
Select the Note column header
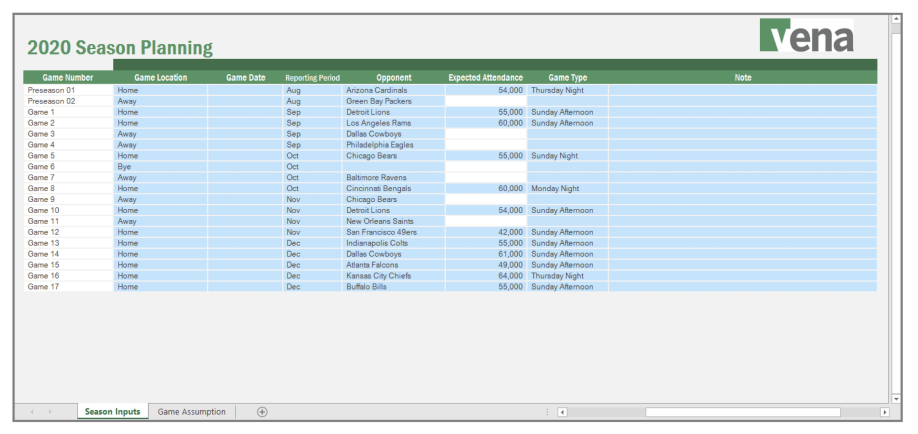click(742, 77)
